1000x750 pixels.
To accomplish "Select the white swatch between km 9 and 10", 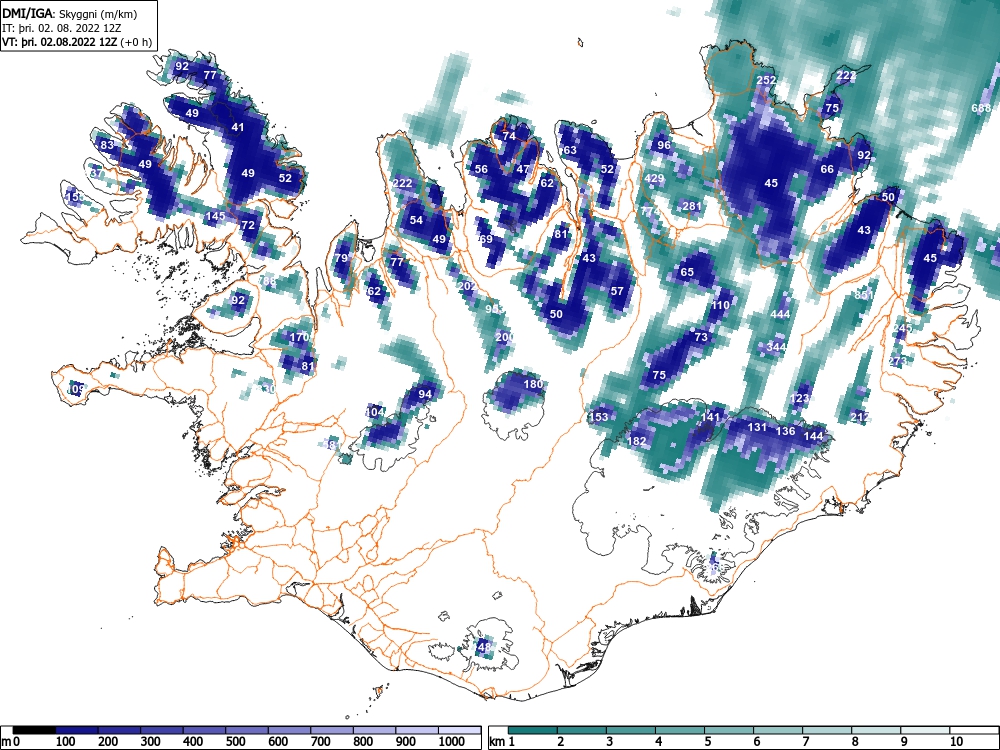I will (x=925, y=730).
